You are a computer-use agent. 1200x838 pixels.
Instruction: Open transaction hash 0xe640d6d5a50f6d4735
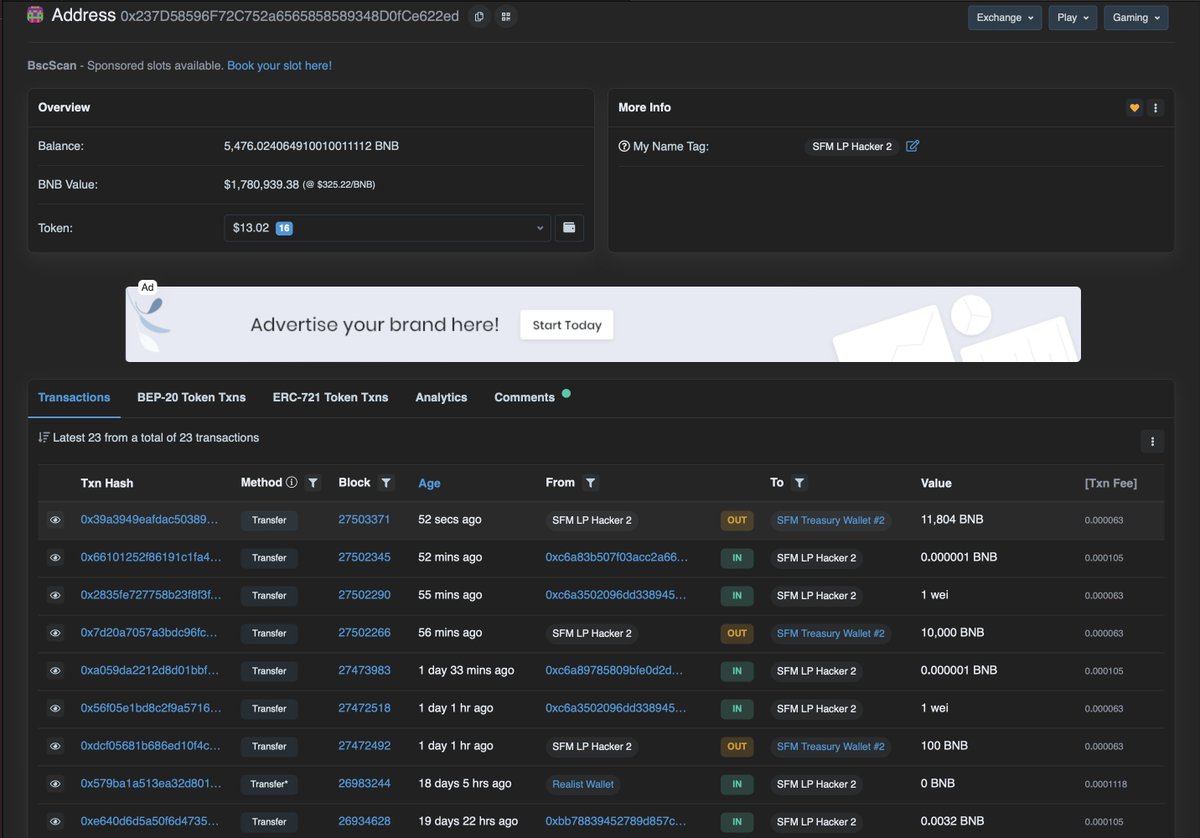click(149, 821)
